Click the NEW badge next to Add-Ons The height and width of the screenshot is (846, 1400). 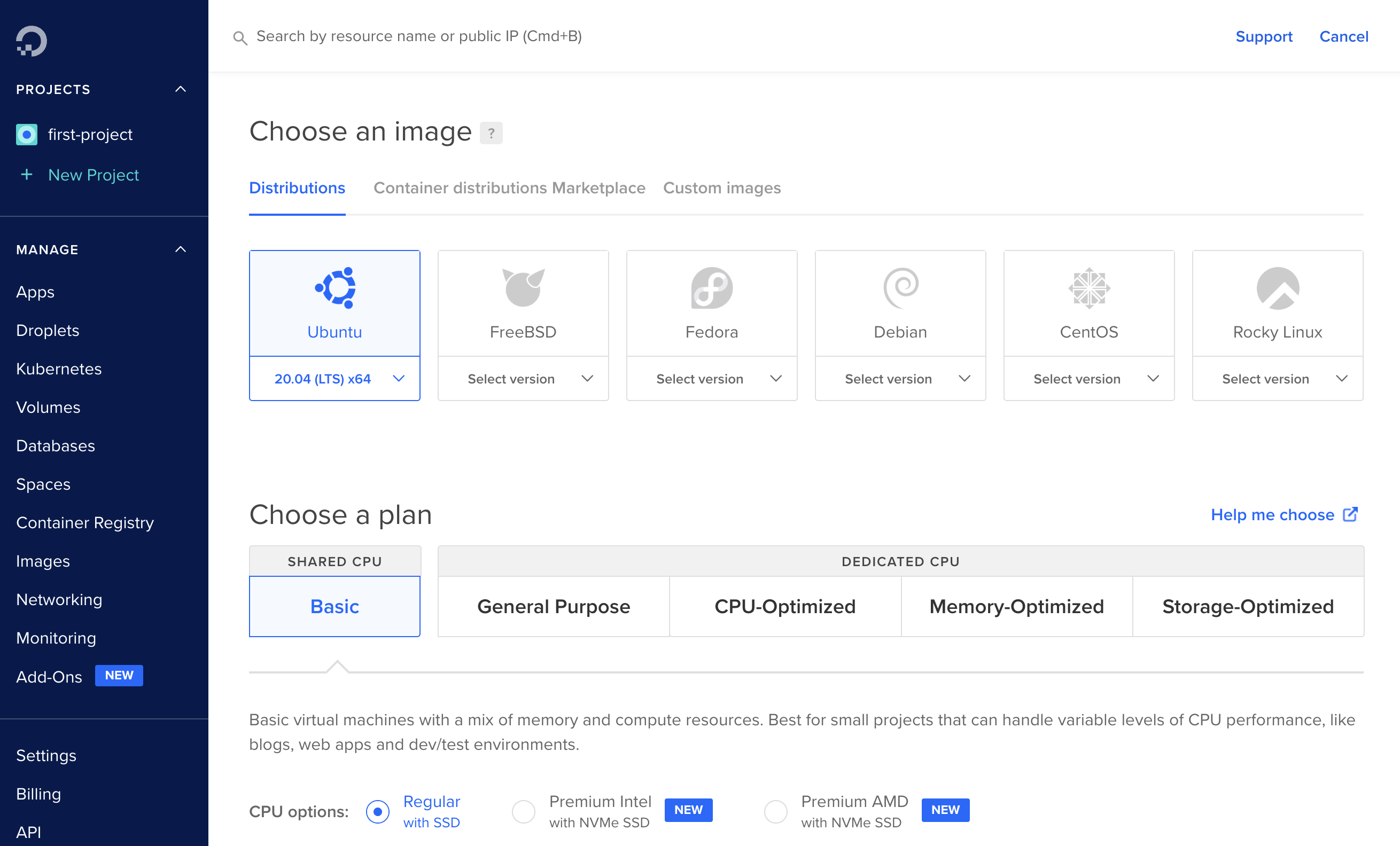point(119,675)
